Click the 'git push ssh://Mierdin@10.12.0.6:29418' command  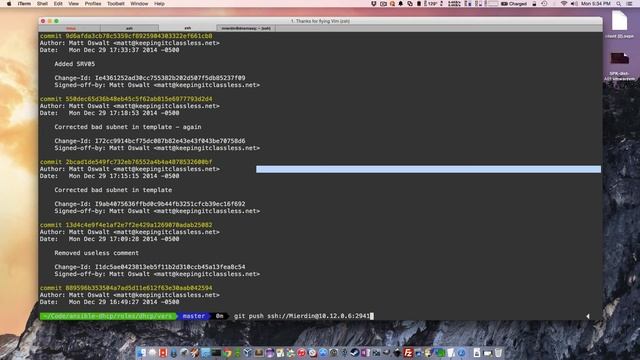[x=302, y=316]
